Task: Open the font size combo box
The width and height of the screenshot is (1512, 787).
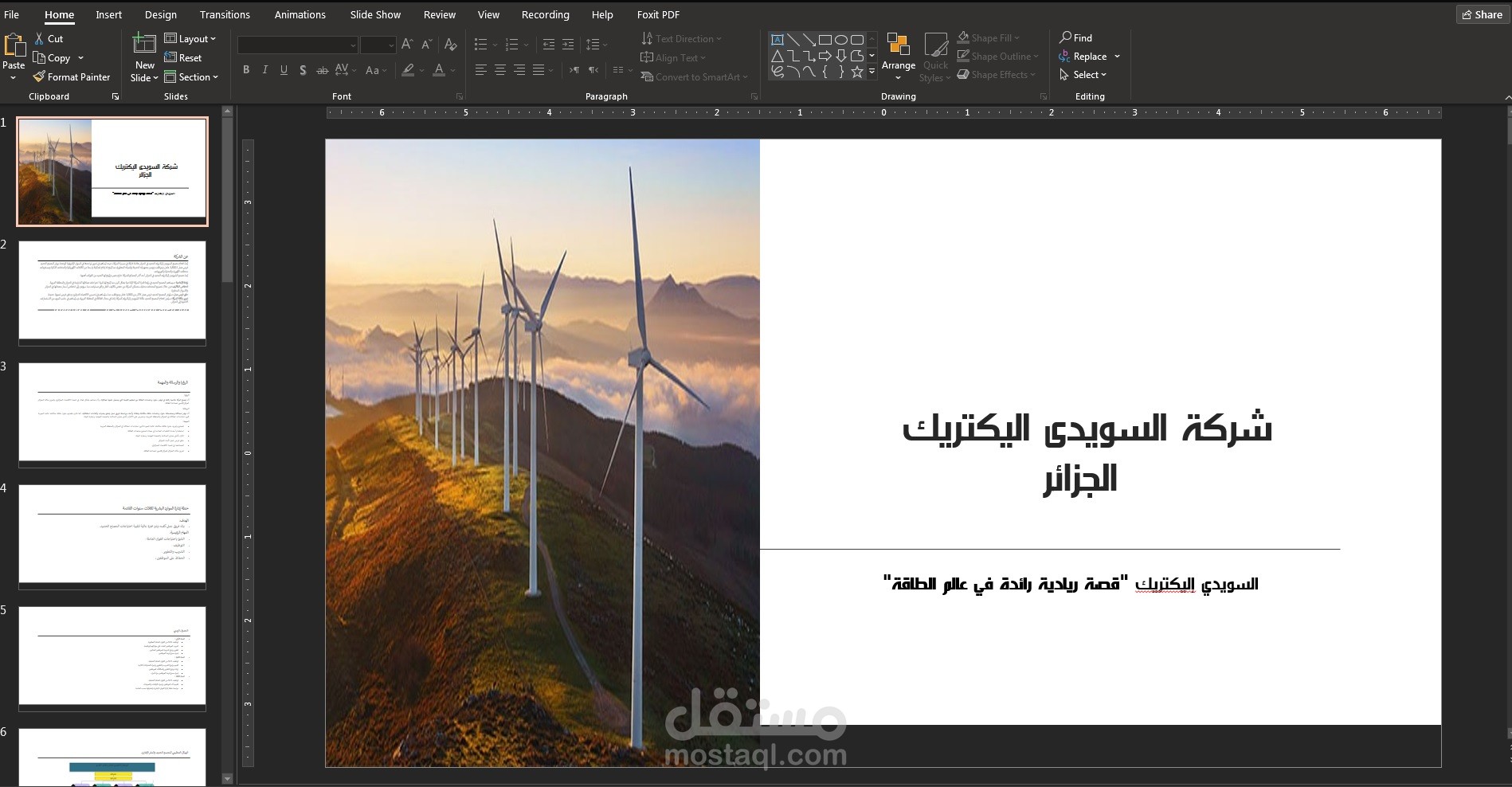Action: click(378, 45)
